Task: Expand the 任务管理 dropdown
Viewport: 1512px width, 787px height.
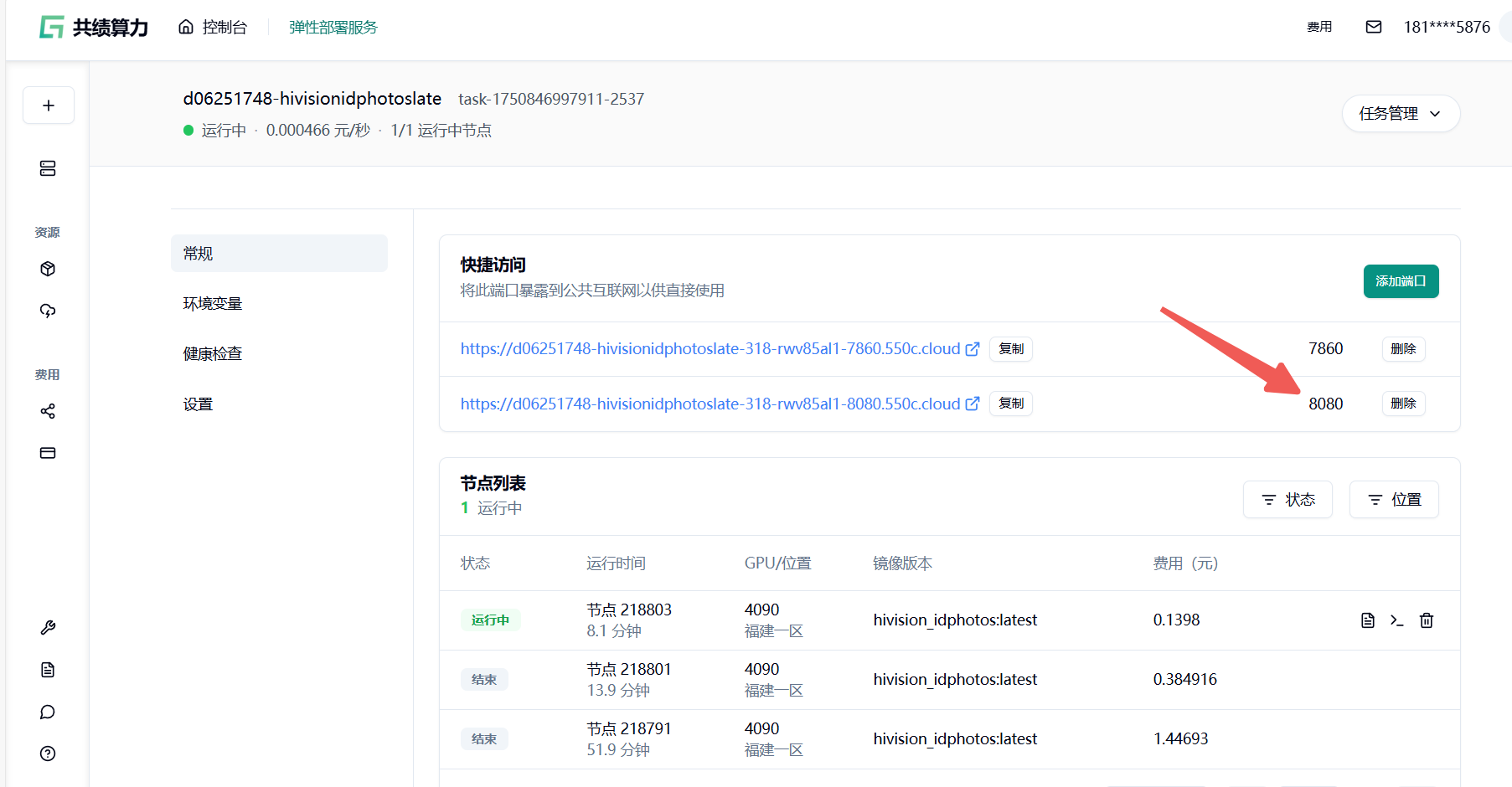Action: (x=1400, y=114)
